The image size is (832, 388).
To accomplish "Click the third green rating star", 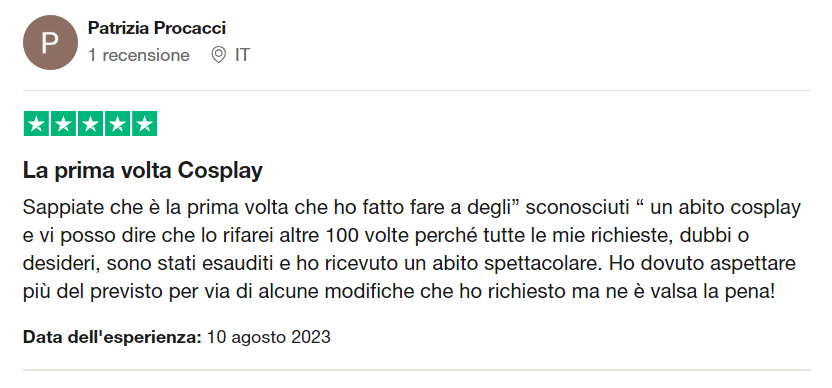I will (x=91, y=124).
